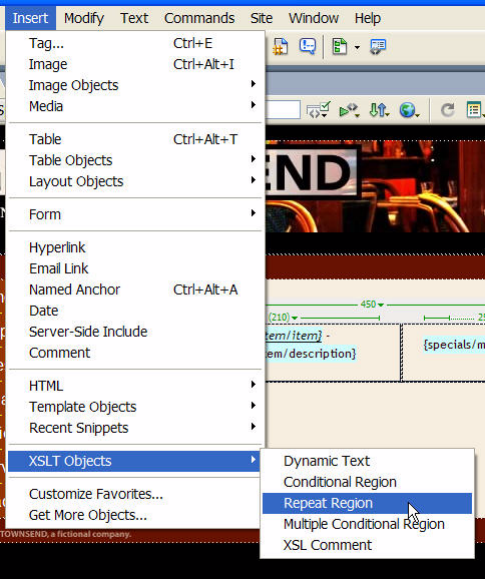This screenshot has height=579, width=485.
Task: Open dropdown arrow beside Templates icon
Action: pos(357,47)
